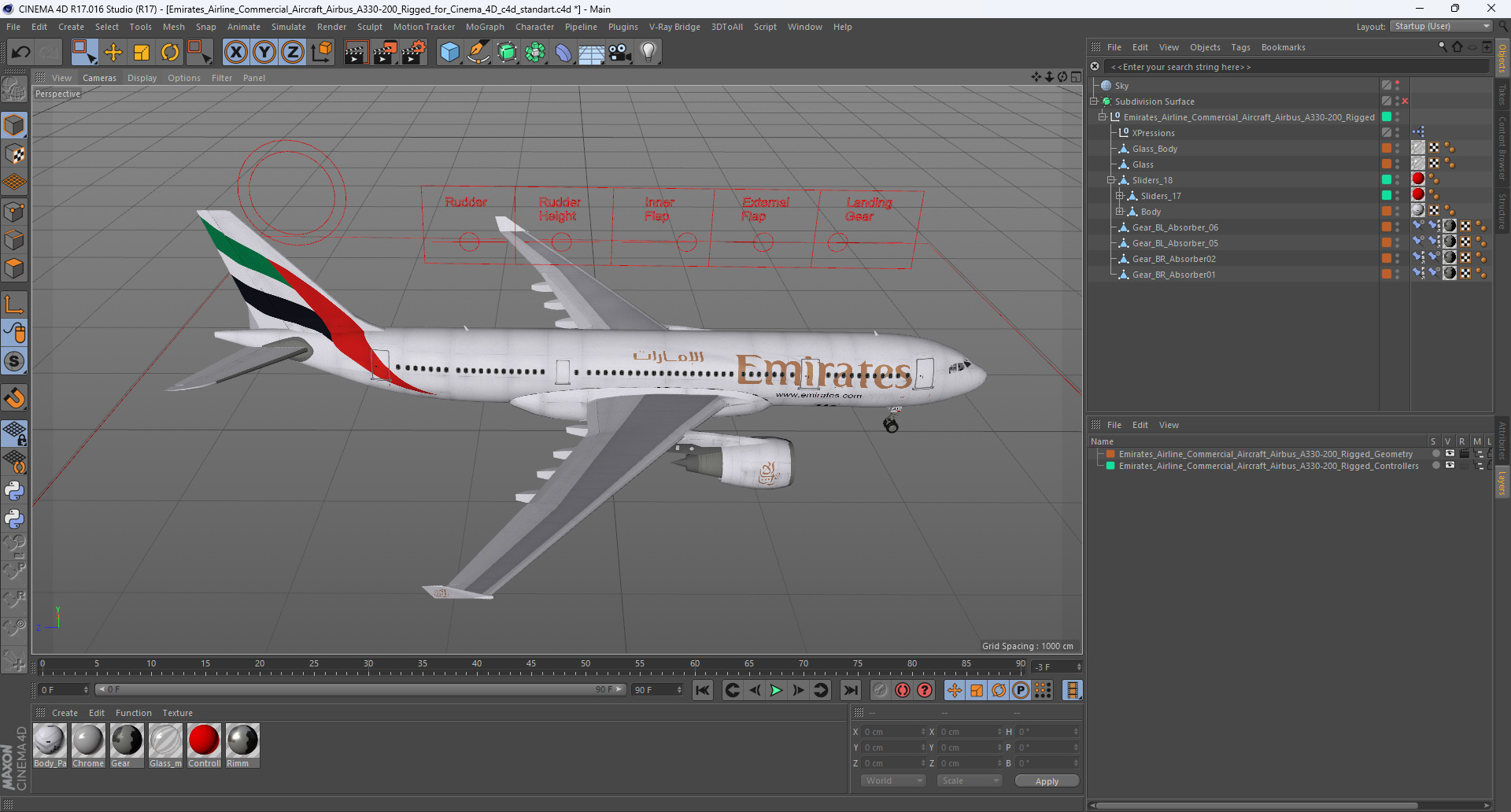Open viewport Cameras menu
The width and height of the screenshot is (1511, 812).
point(99,78)
